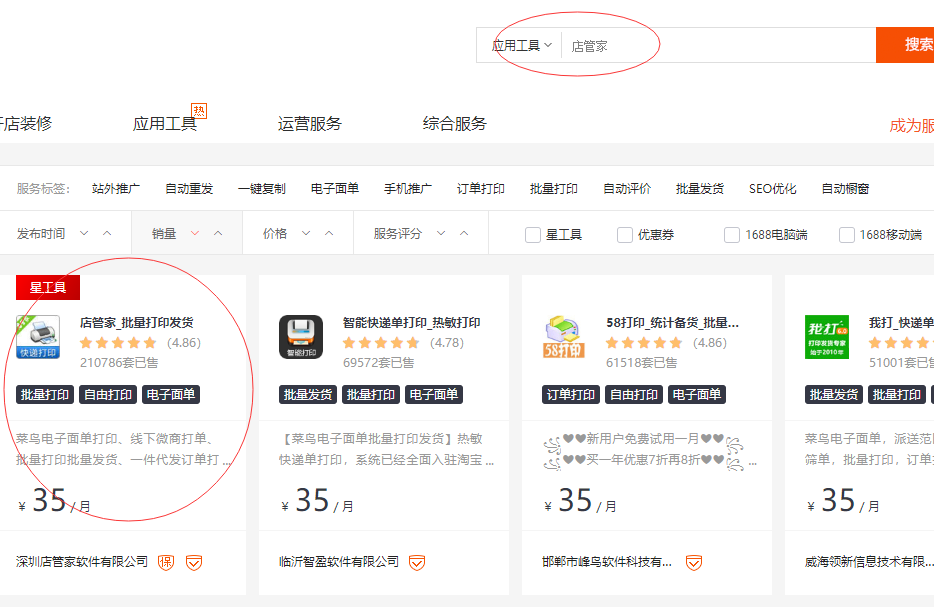Sort 服务评分 ascending with up arrow
The width and height of the screenshot is (934, 607).
[464, 234]
